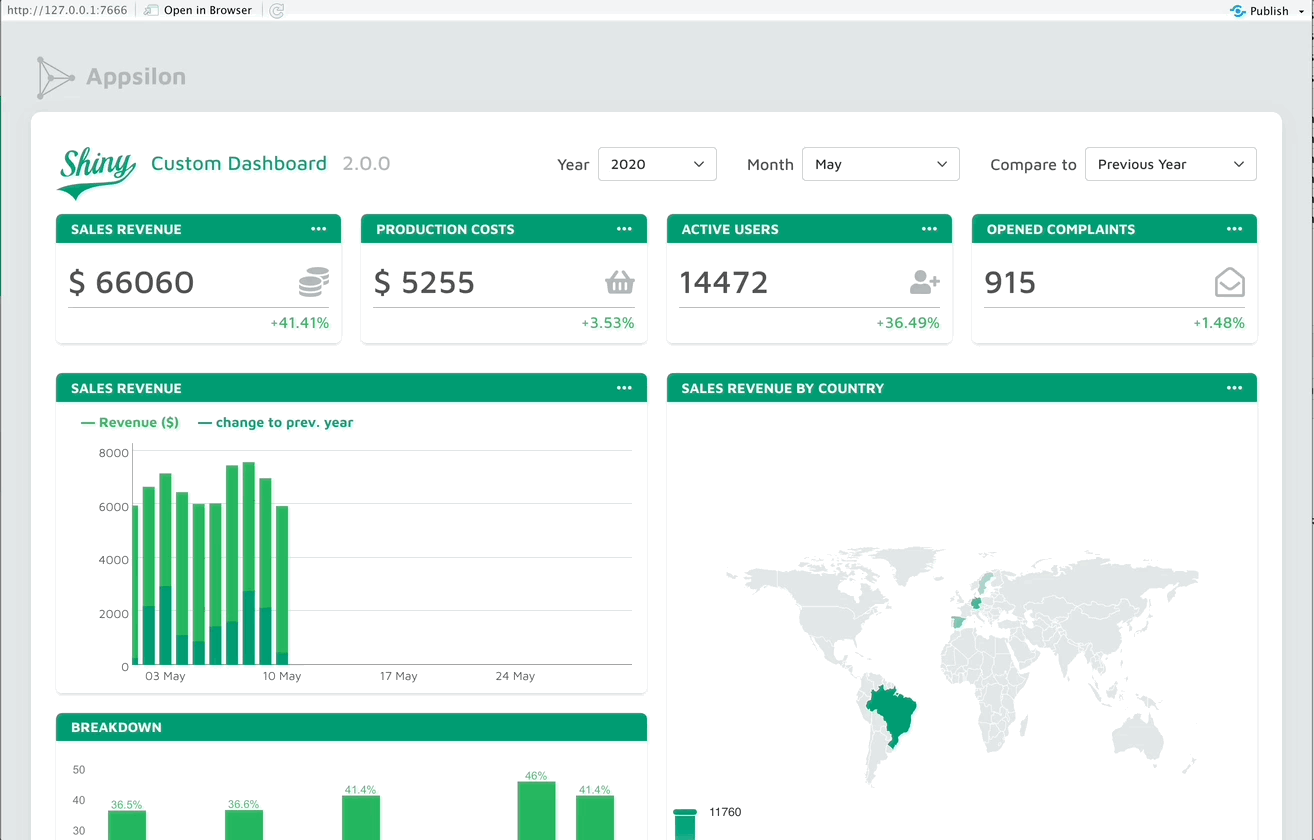Open the Active Users card options menu
Viewport: 1314px width, 840px height.
point(929,229)
